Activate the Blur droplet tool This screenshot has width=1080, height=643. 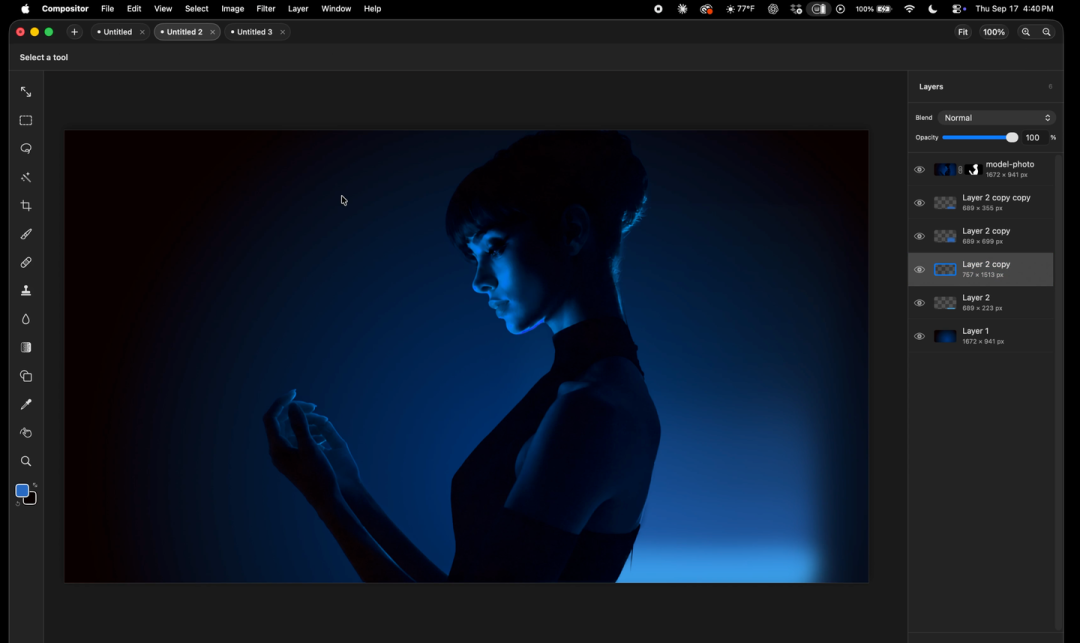pos(25,319)
